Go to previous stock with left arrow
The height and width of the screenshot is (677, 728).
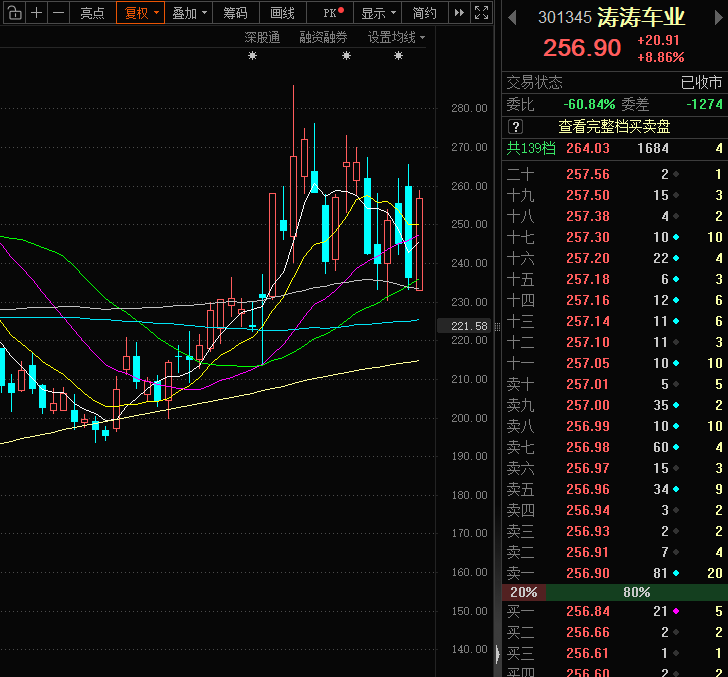(512, 18)
